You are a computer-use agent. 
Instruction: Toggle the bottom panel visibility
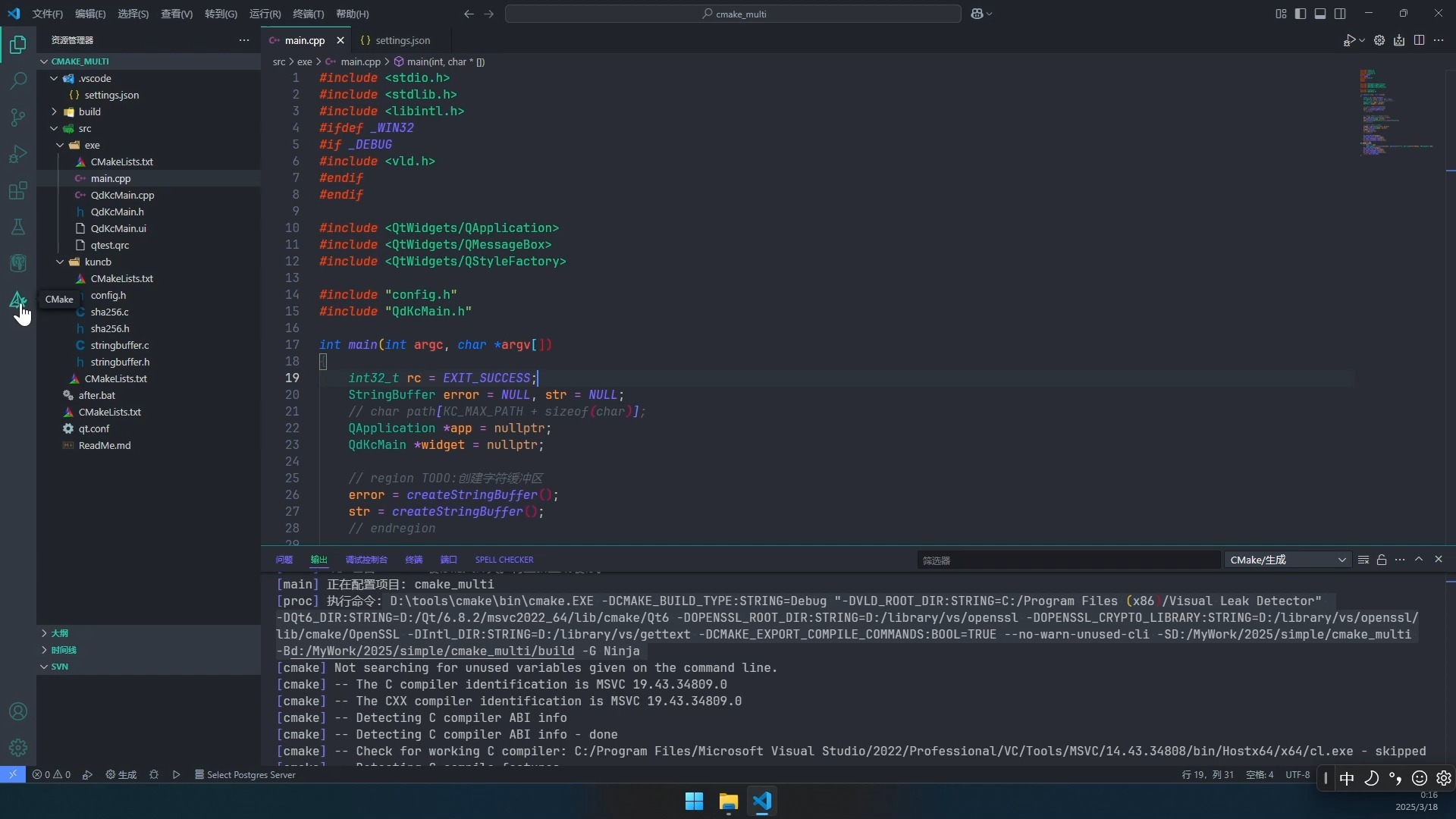[x=1321, y=14]
